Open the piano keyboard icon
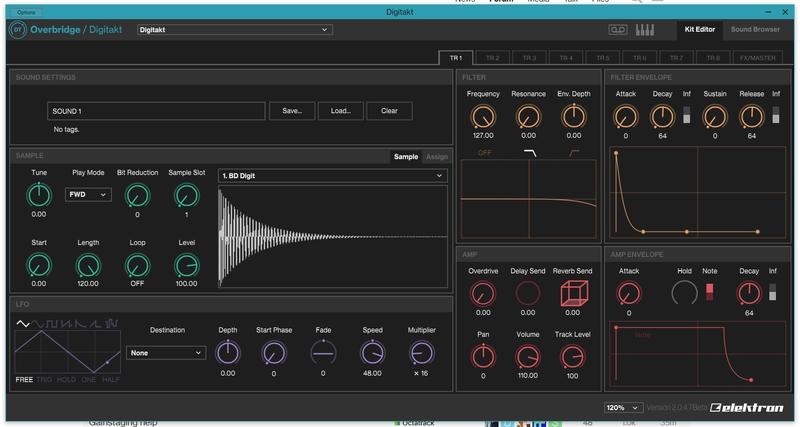Image resolution: width=800 pixels, height=427 pixels. click(x=644, y=30)
